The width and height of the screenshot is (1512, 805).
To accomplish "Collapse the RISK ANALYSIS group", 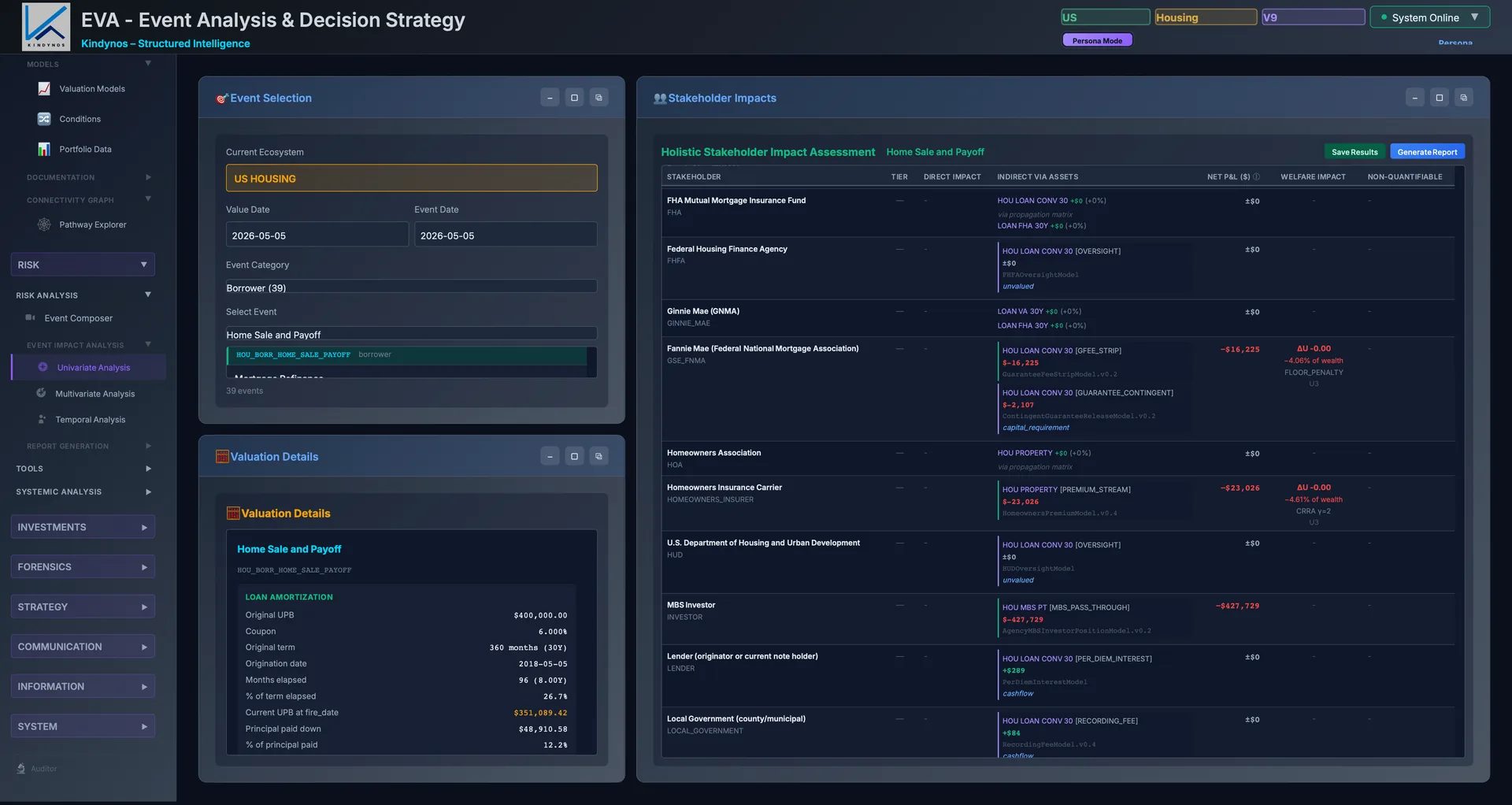I will click(148, 295).
